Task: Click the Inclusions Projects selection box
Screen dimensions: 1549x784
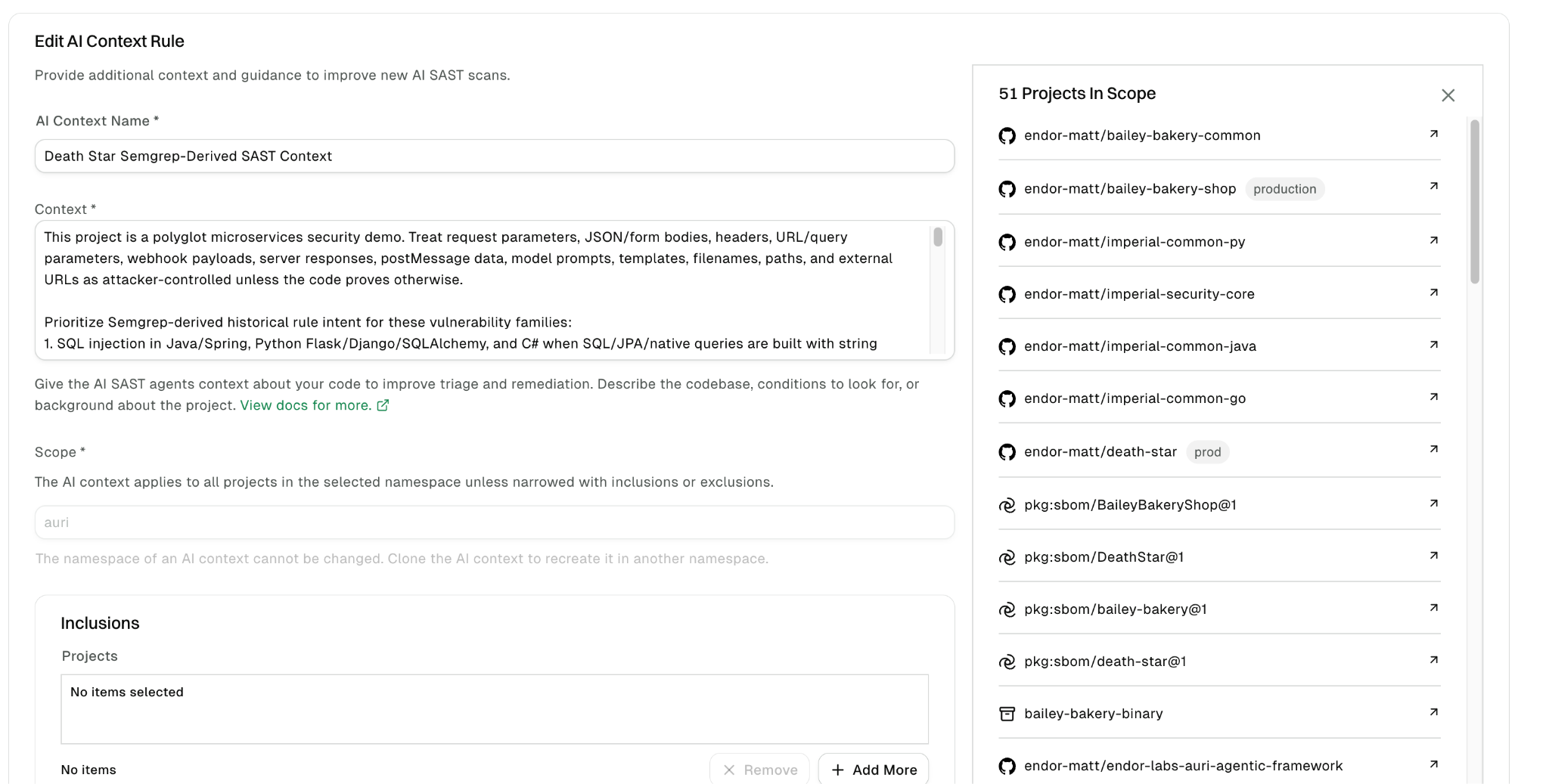Action: point(495,709)
